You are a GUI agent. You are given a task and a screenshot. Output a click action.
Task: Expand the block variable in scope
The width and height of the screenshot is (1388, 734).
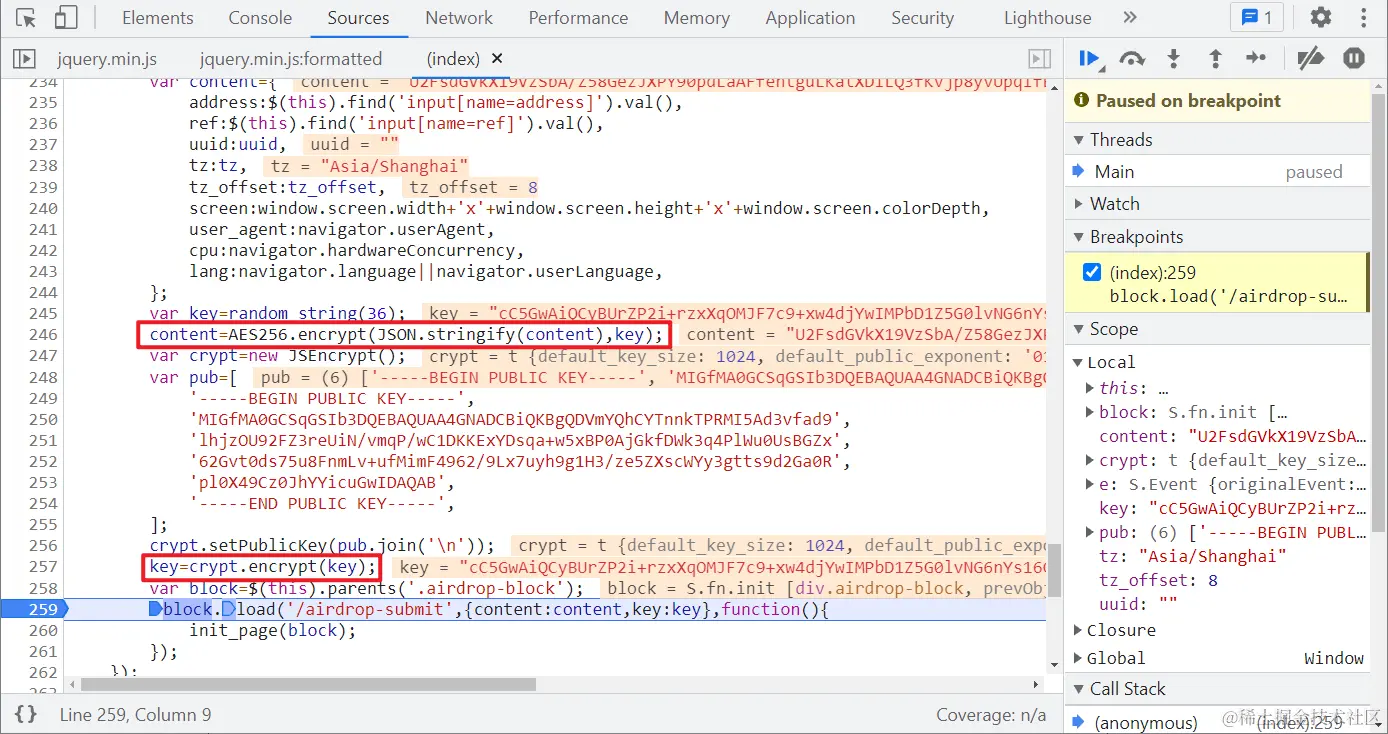pyautogui.click(x=1091, y=412)
